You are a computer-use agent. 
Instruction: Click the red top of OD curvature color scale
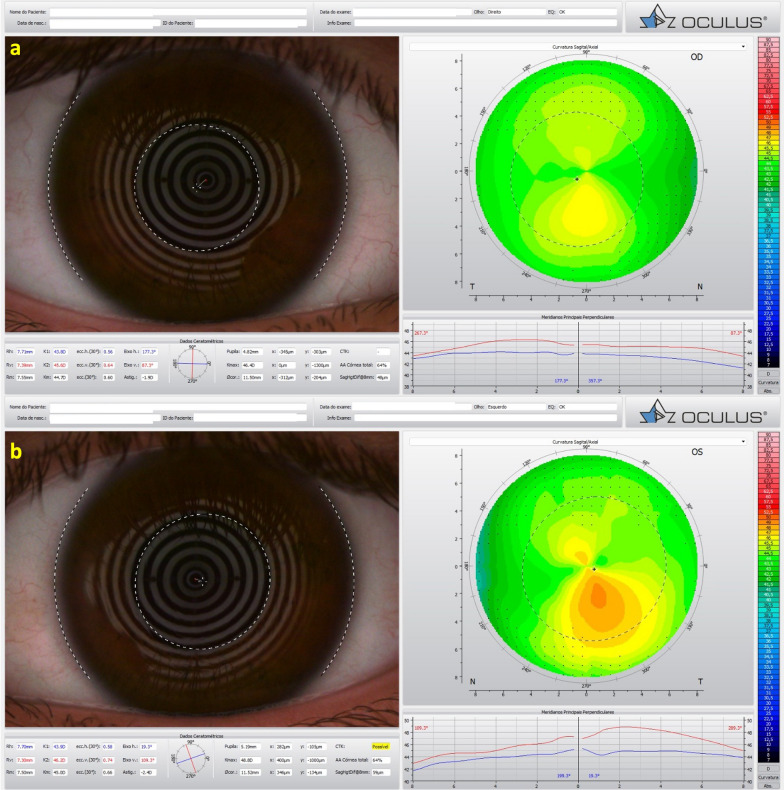[768, 45]
